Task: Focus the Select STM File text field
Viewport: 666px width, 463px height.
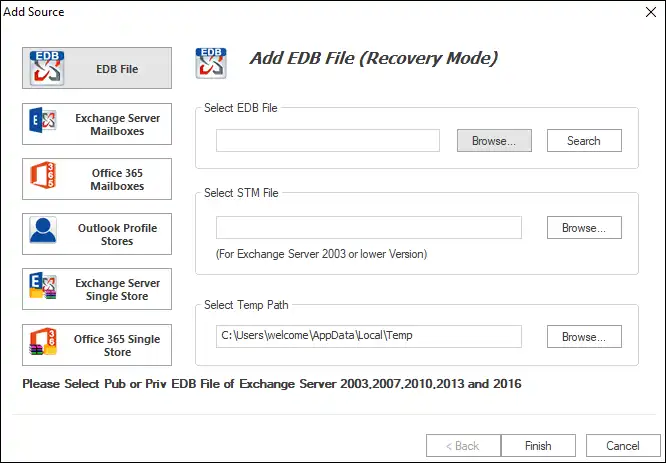Action: click(x=369, y=228)
